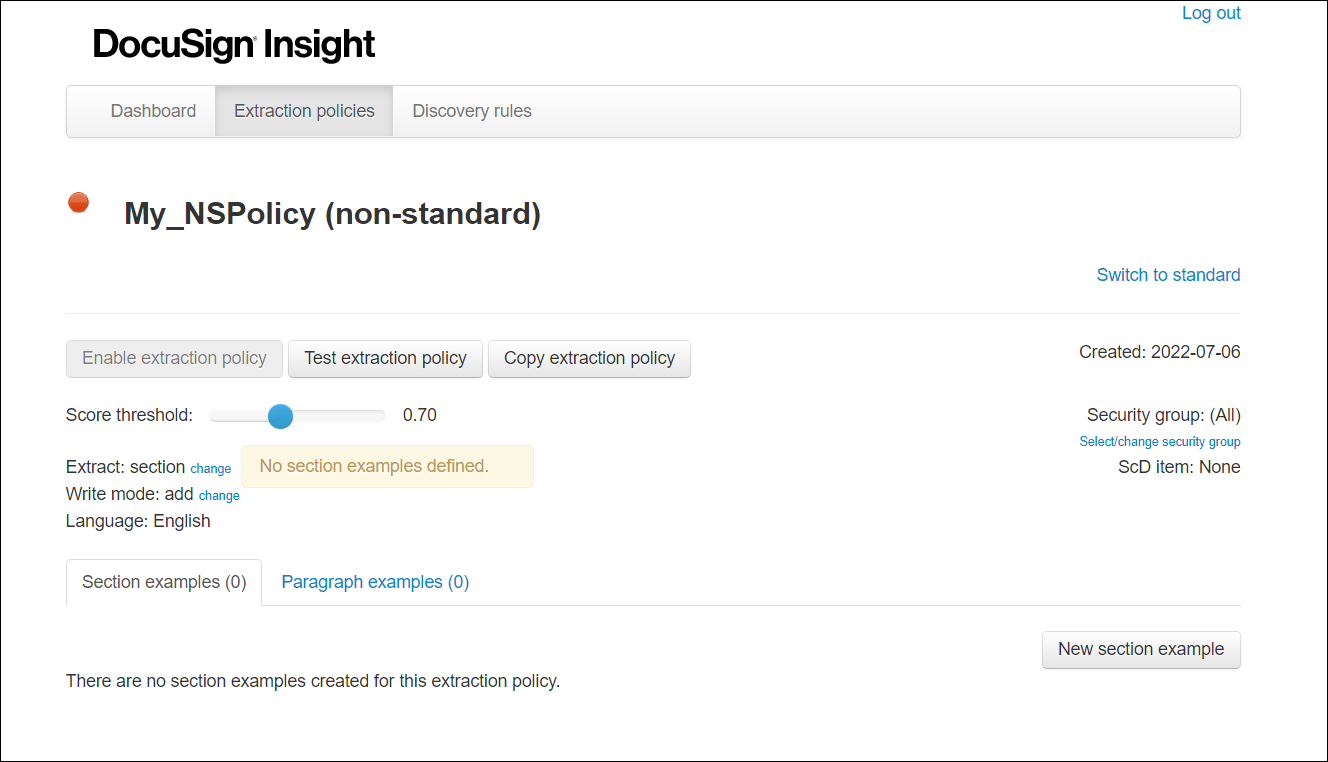Screen dimensions: 1328x762
Task: Change the Extract section setting
Action: point(210,468)
